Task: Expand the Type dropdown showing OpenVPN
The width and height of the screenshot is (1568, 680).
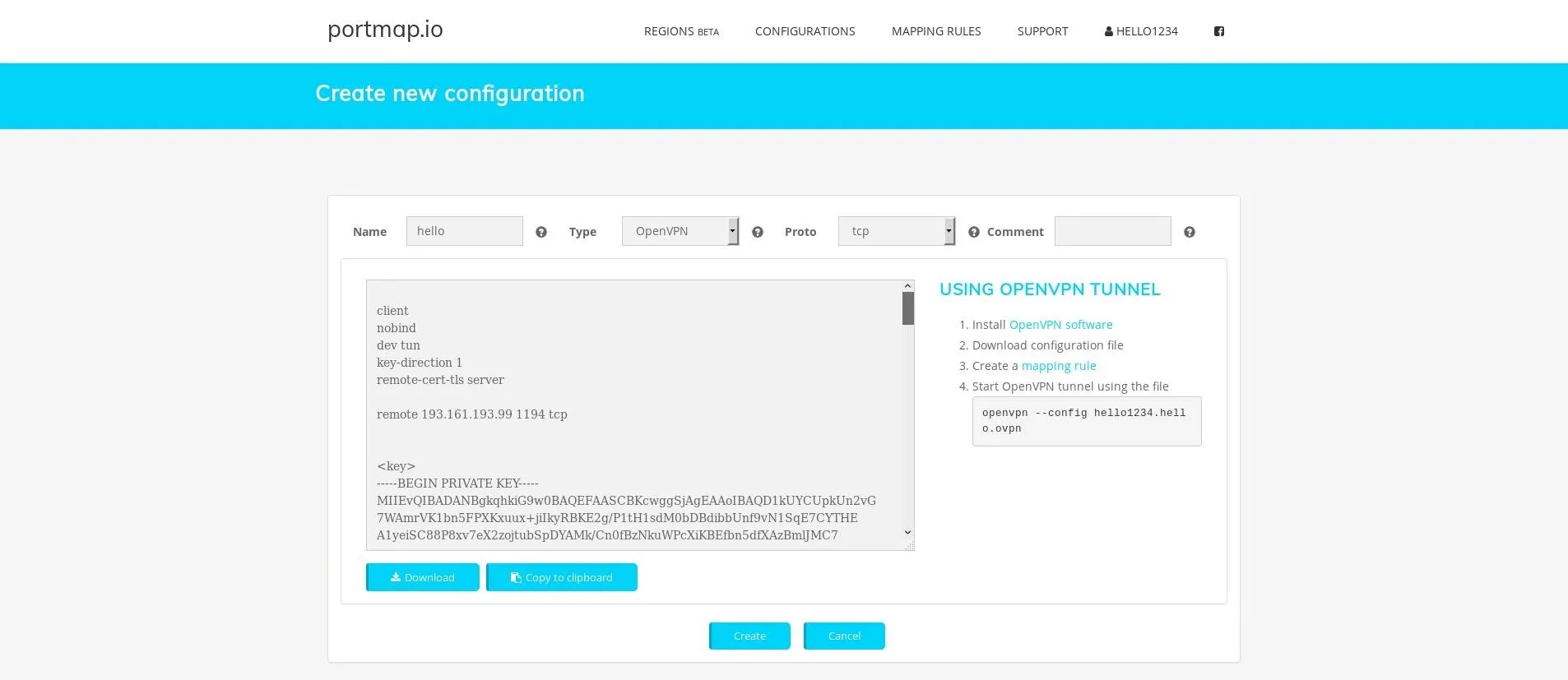Action: [680, 231]
